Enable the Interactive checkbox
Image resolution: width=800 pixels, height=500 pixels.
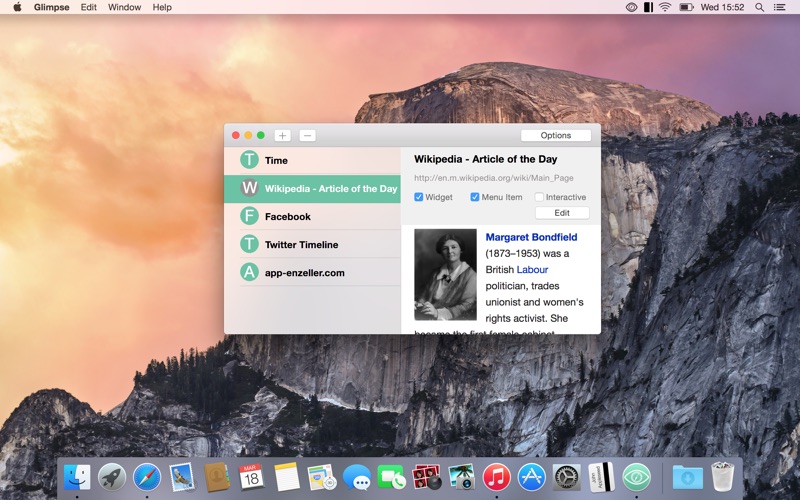[x=539, y=197]
